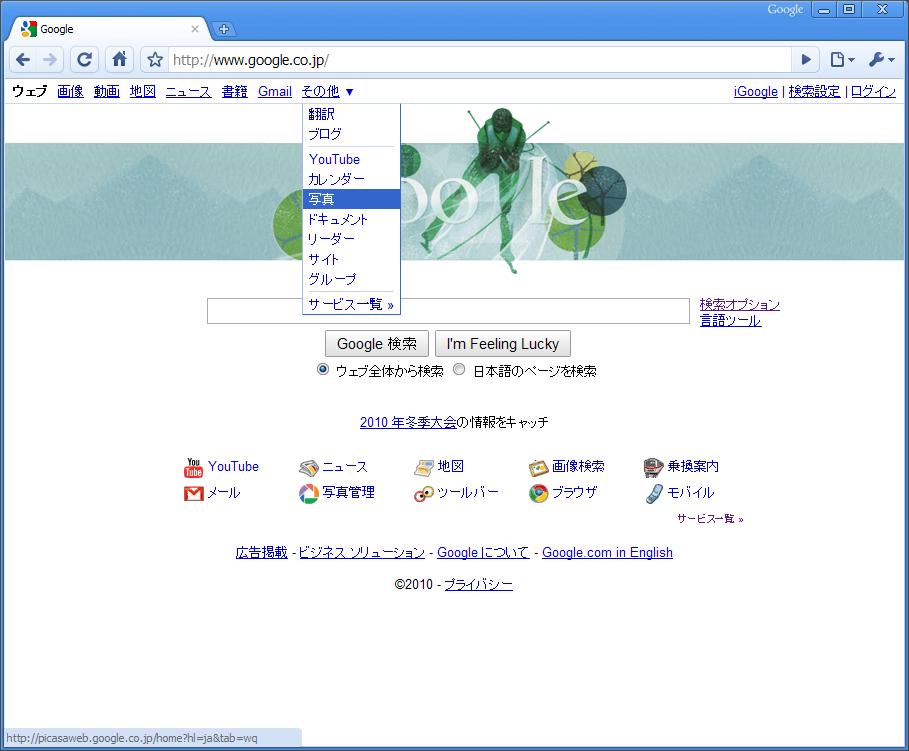This screenshot has height=751, width=909.
Task: Click the browser Forward arrow
Action: tap(50, 60)
